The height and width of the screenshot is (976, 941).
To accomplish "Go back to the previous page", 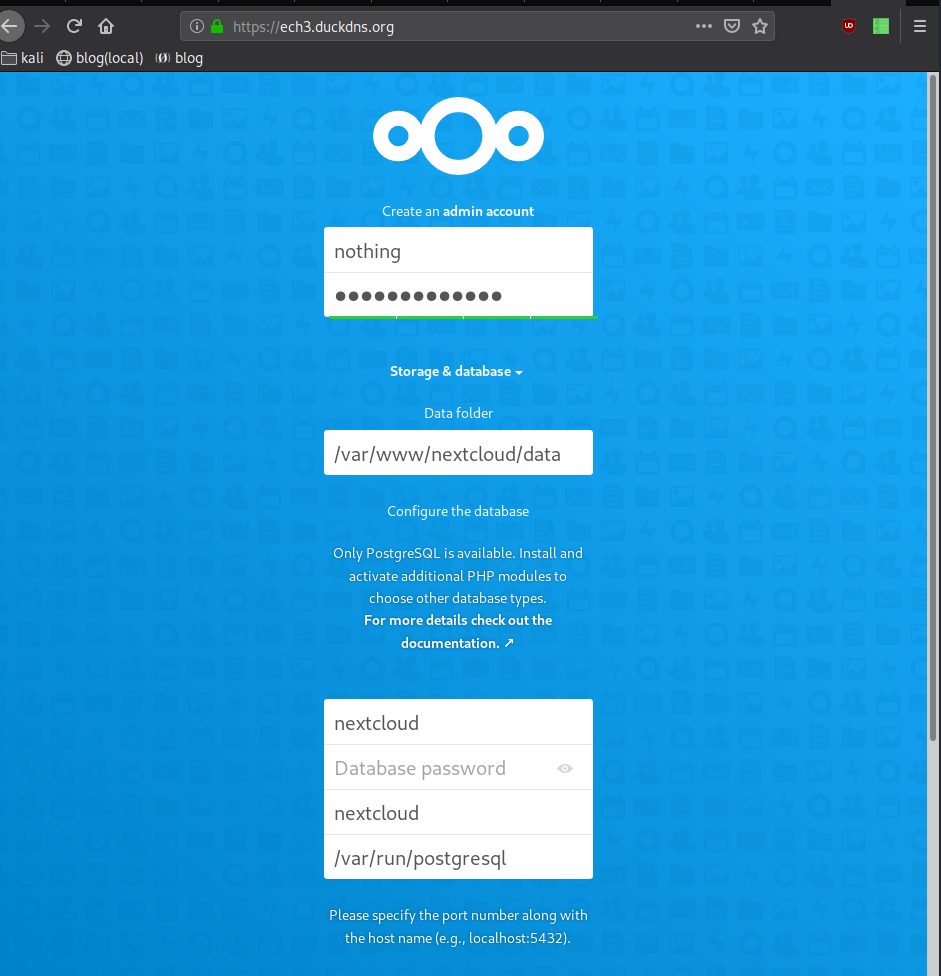I will pyautogui.click(x=10, y=26).
